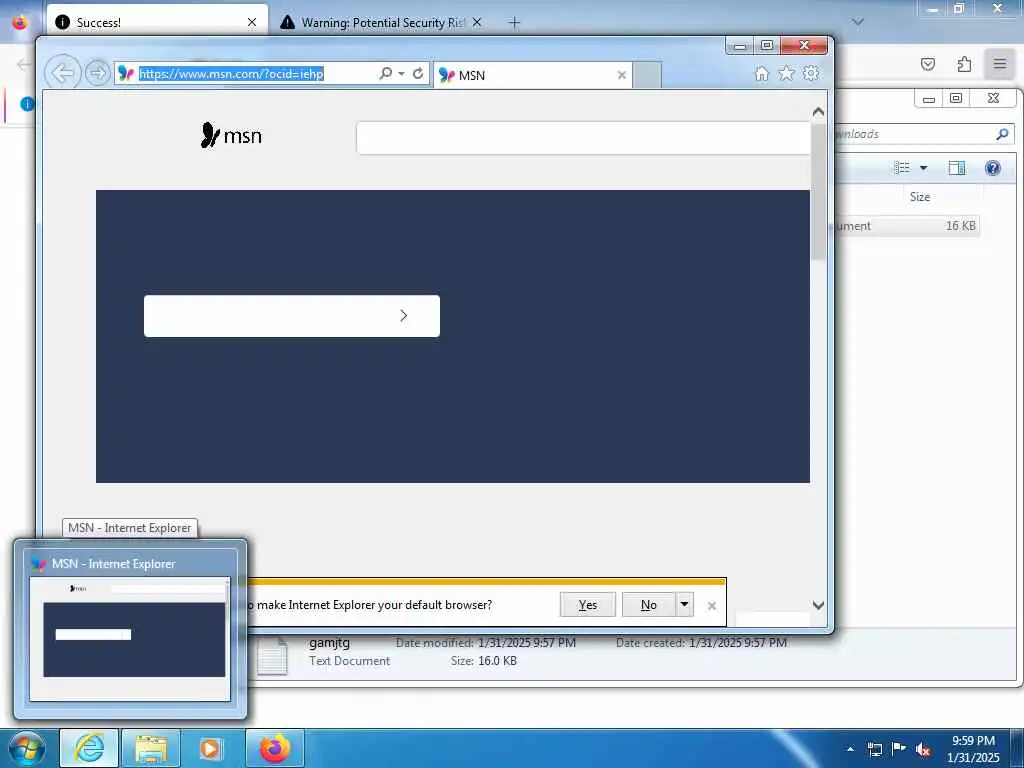This screenshot has height=768, width=1024.
Task: Expand the dropdown arrow beside No
Action: 684,604
